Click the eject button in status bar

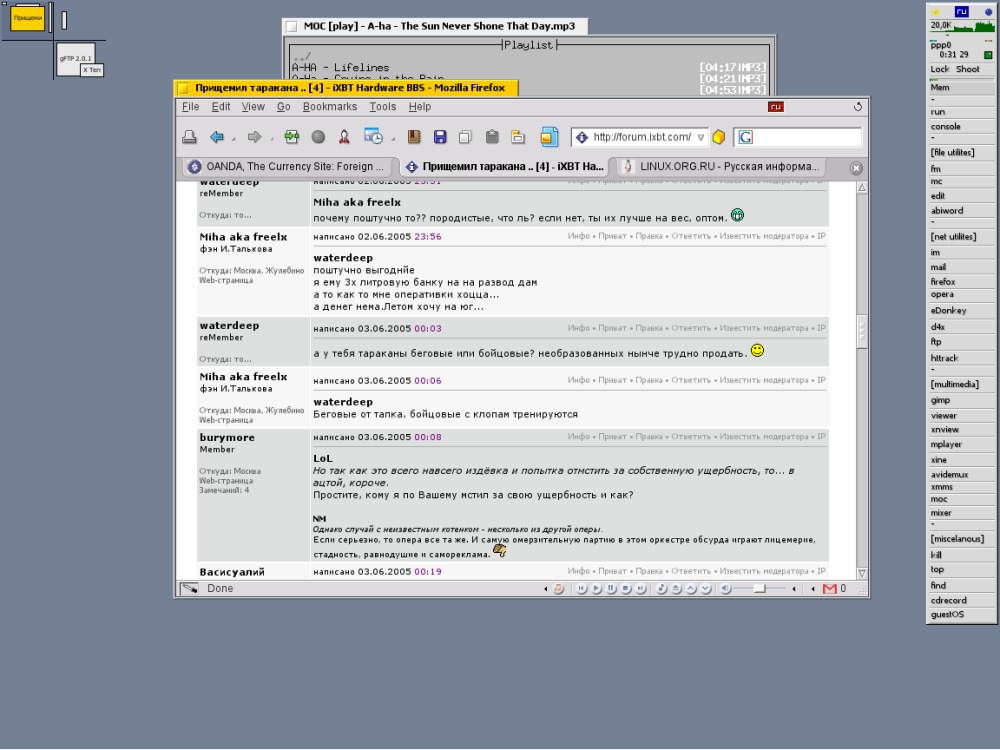676,589
